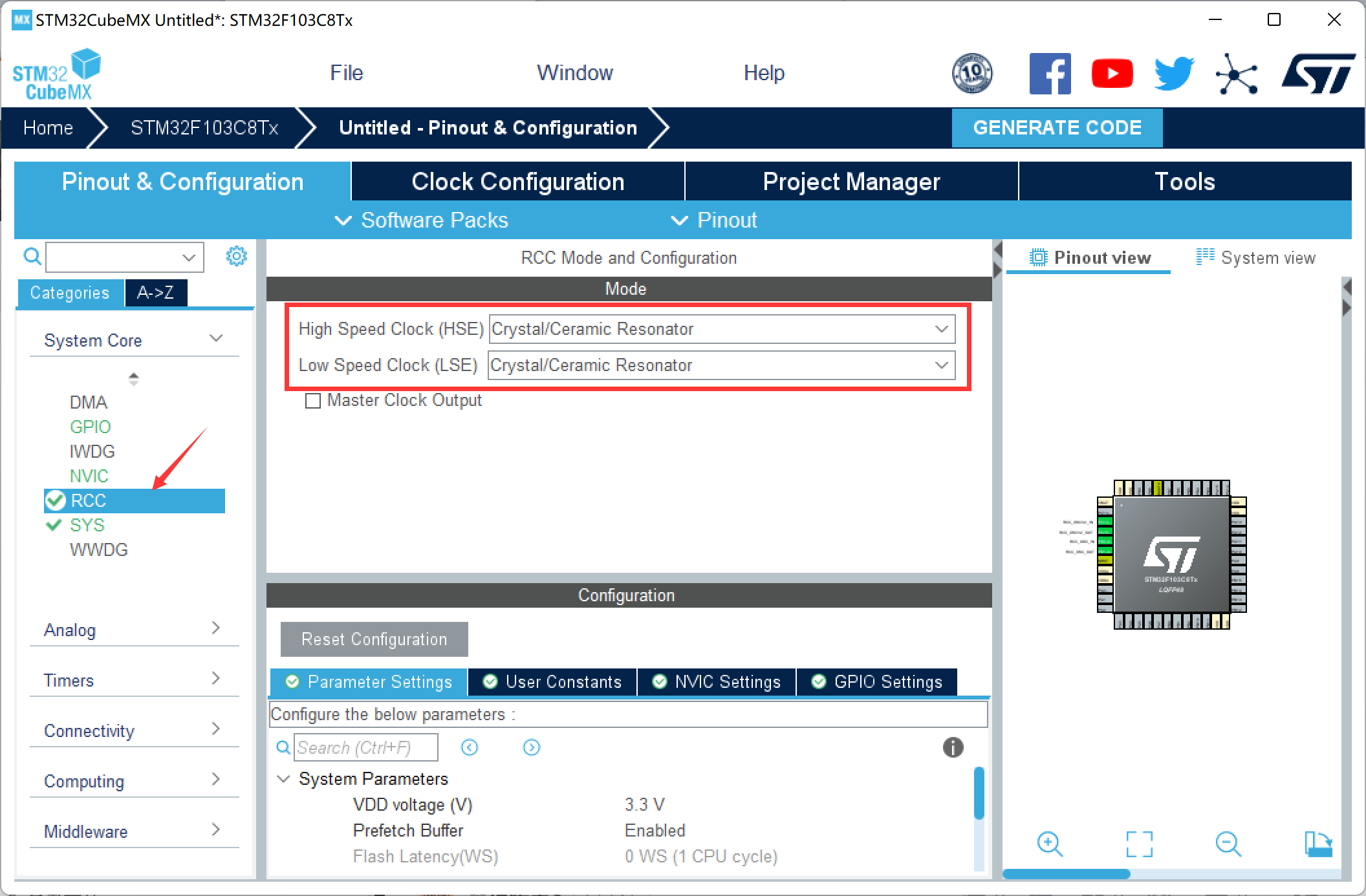
Task: Click the 10 years anniversary badge icon
Action: 972,73
